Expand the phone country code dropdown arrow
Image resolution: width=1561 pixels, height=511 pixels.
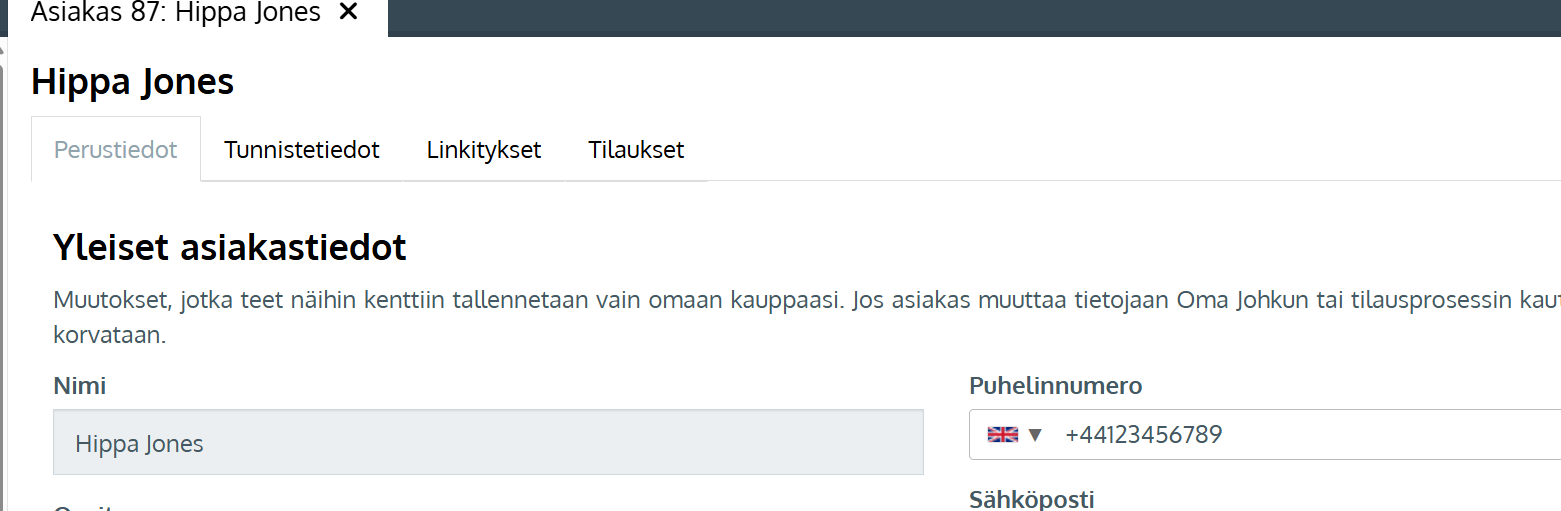point(1035,435)
